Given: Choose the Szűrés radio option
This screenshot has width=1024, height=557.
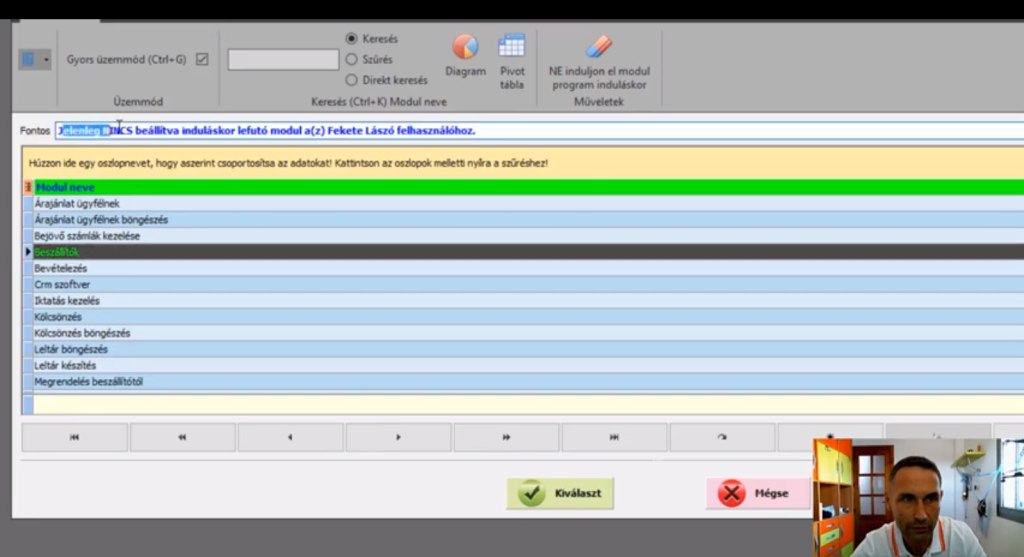Looking at the screenshot, I should (x=352, y=59).
